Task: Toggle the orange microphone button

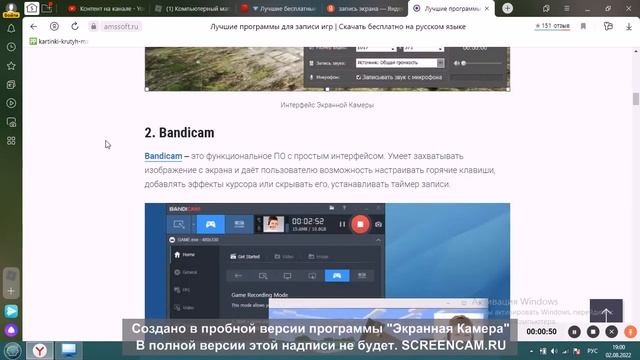Action: click(630, 332)
